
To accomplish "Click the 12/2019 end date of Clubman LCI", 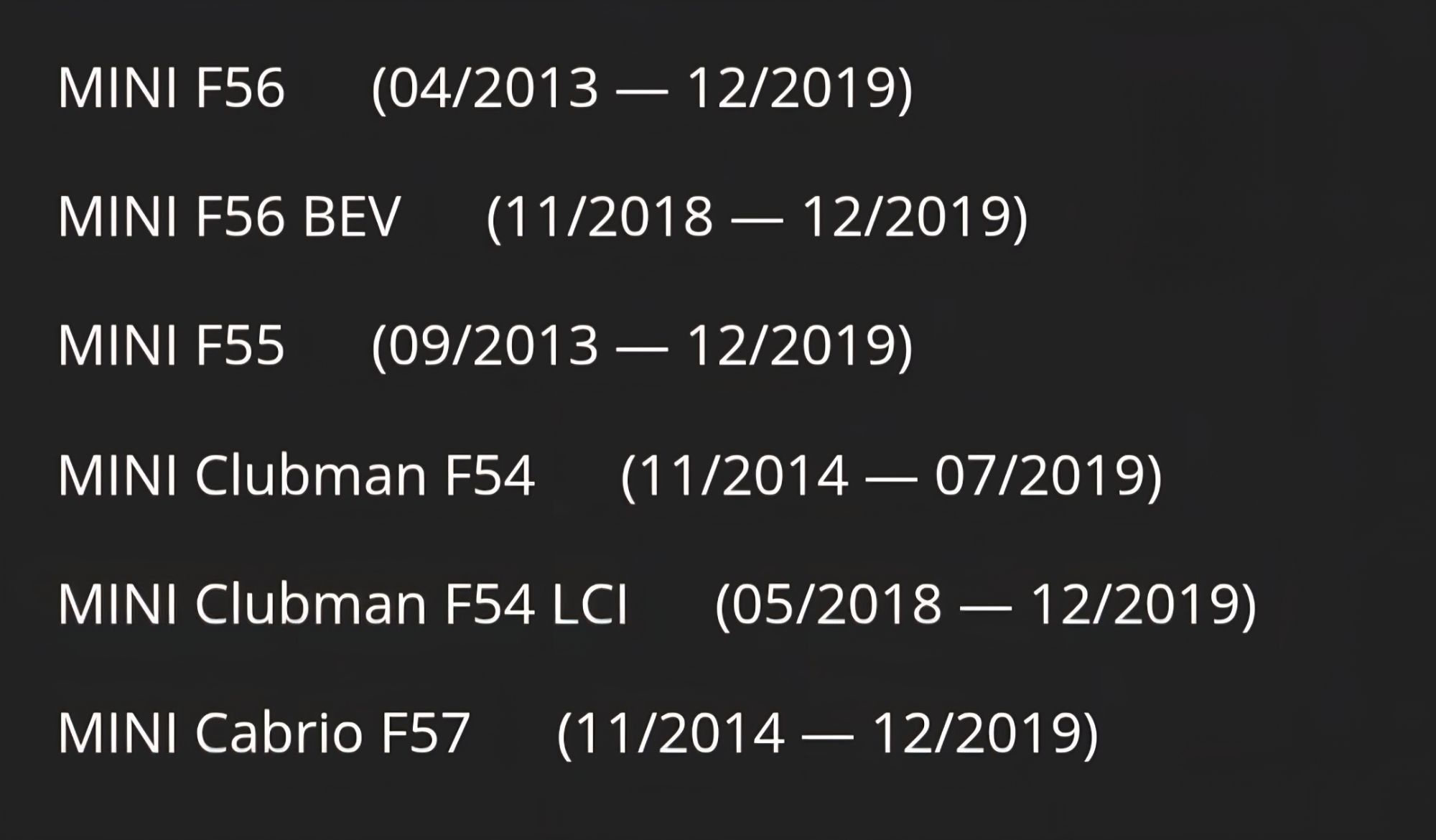I will [x=1134, y=604].
